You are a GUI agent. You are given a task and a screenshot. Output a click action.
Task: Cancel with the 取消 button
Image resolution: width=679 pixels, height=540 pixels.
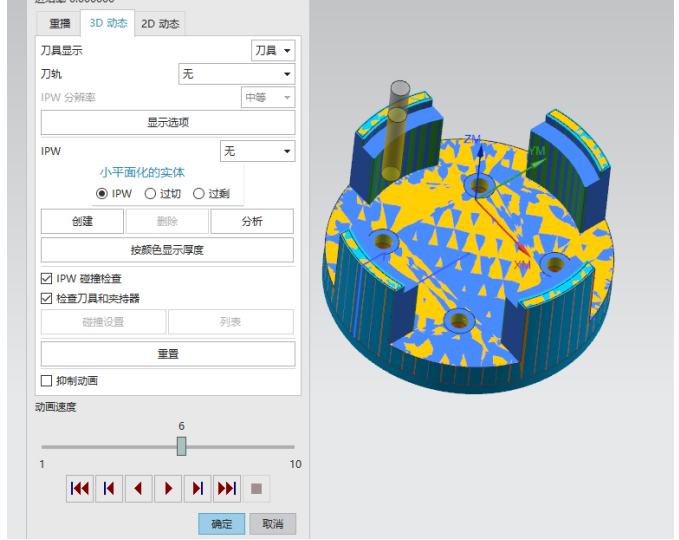click(273, 524)
